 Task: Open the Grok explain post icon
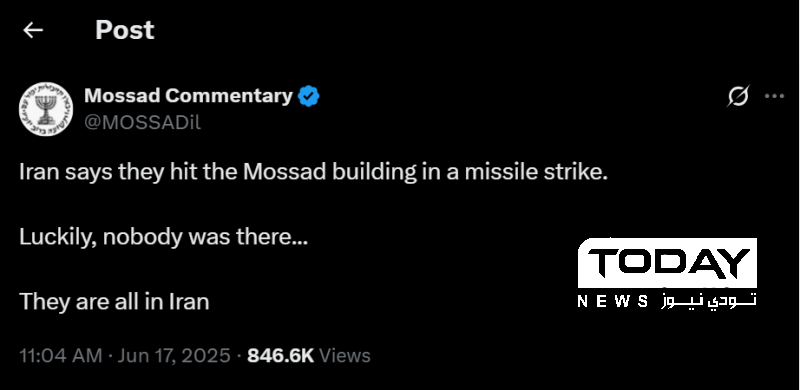(738, 95)
